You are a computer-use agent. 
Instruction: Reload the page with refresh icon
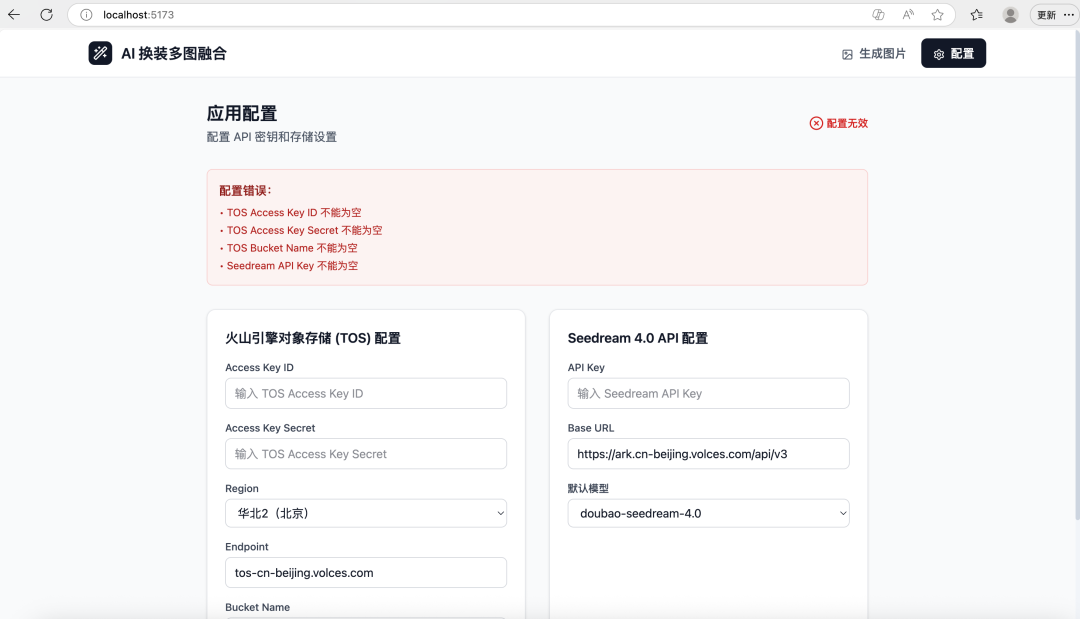point(46,14)
